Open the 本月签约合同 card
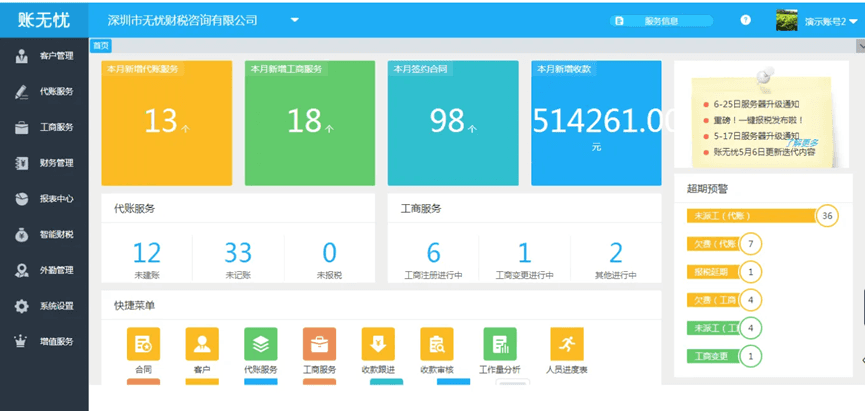The height and width of the screenshot is (411, 865). click(x=453, y=123)
